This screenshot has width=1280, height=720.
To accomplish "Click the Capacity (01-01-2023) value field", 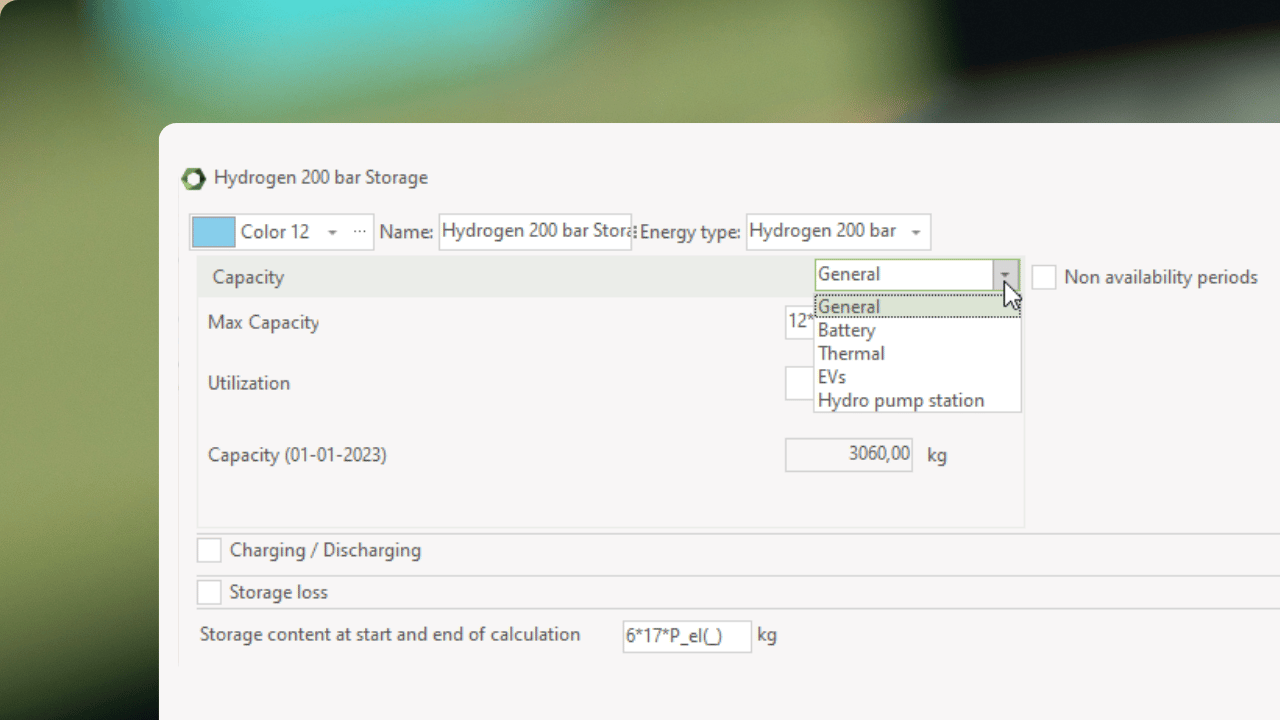I will click(848, 455).
